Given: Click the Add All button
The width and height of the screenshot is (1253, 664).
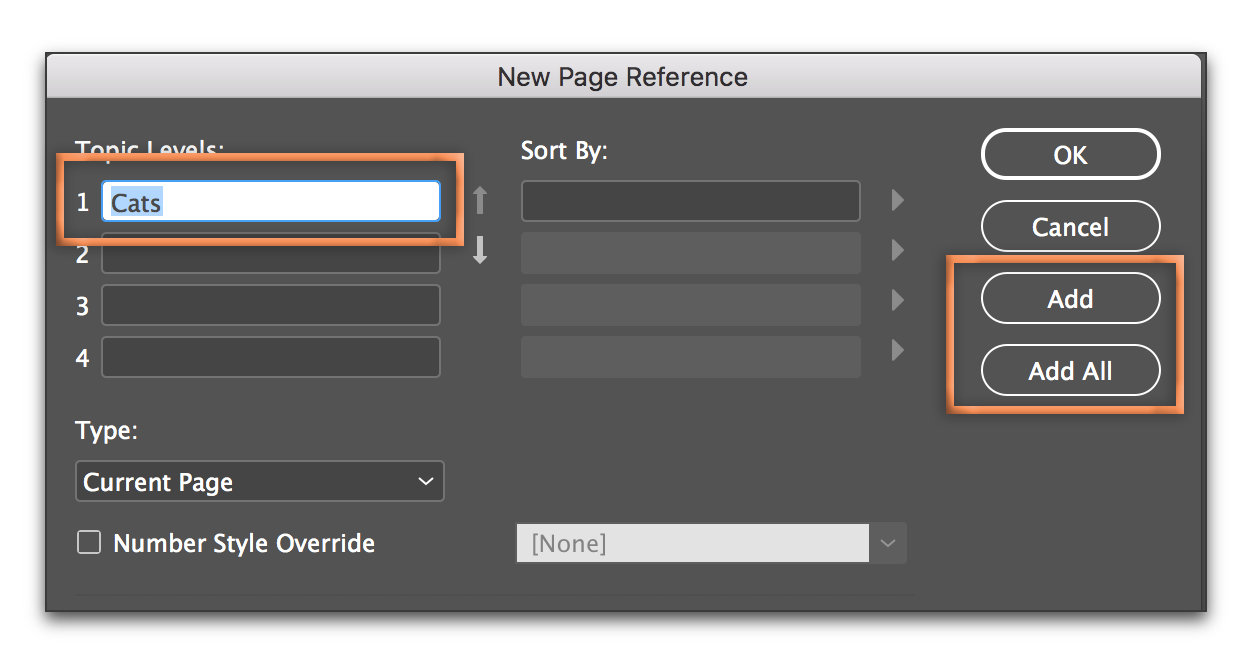Looking at the screenshot, I should coord(1070,370).
